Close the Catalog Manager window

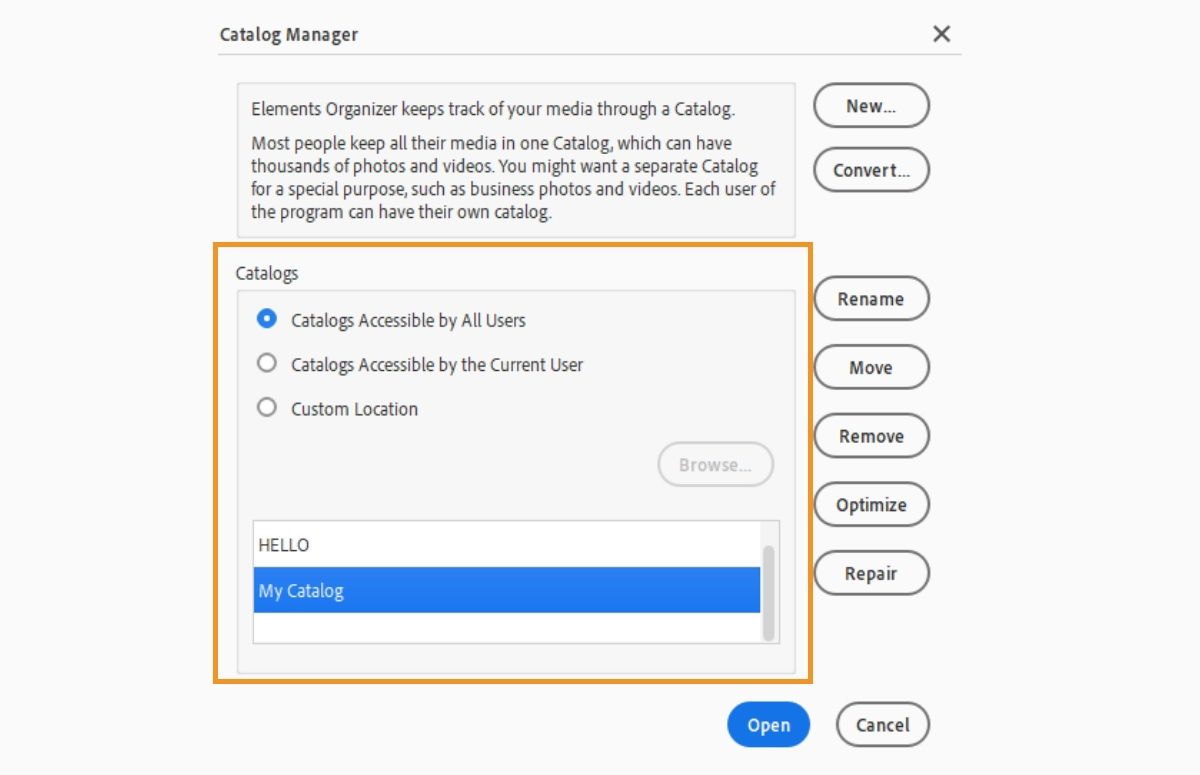[x=941, y=34]
